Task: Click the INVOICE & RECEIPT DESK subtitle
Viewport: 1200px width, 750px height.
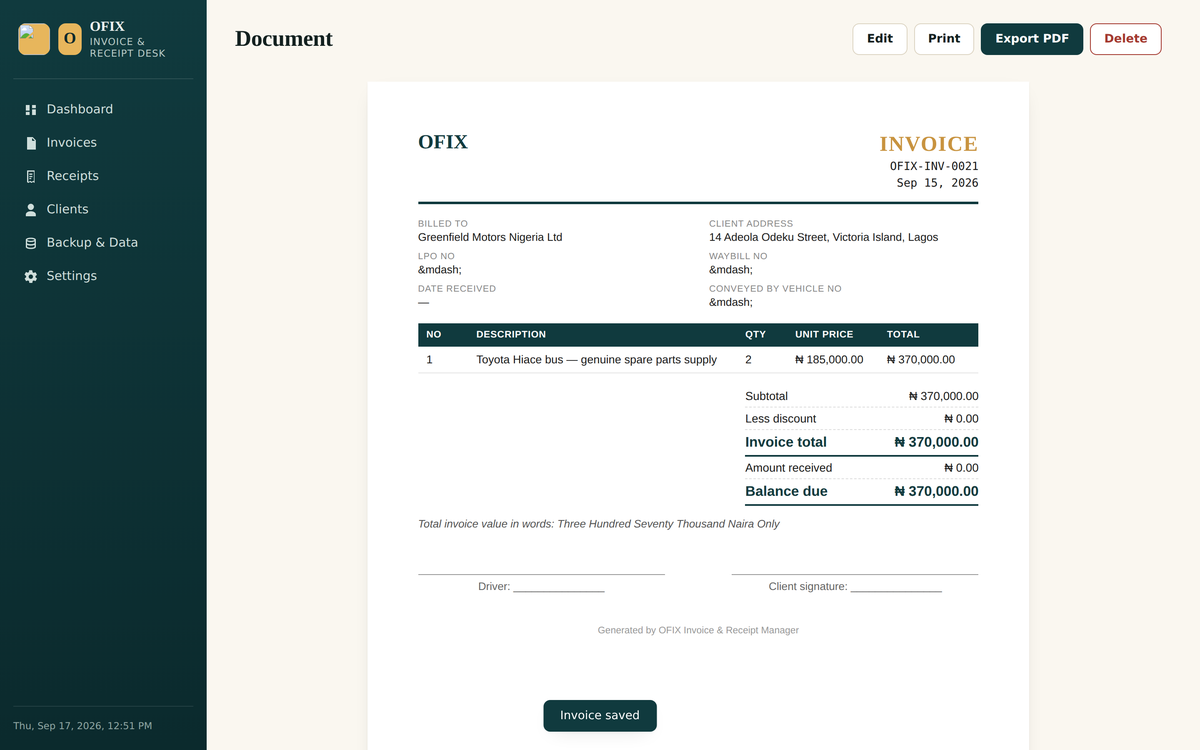Action: pyautogui.click(x=128, y=48)
